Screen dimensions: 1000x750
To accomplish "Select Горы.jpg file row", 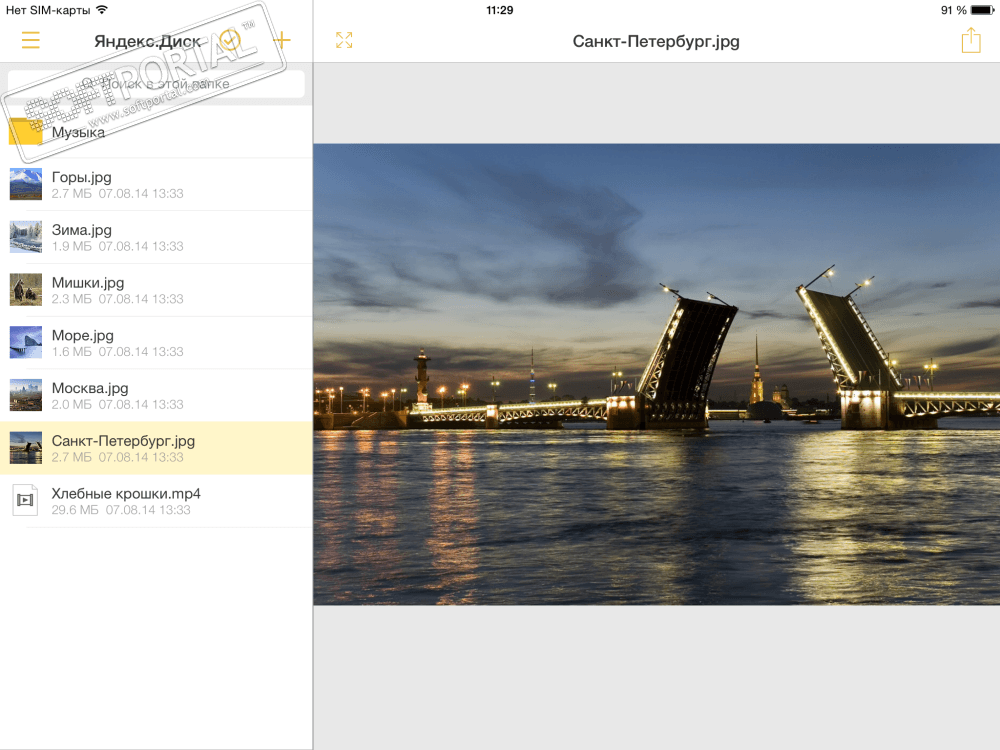I will [156, 184].
